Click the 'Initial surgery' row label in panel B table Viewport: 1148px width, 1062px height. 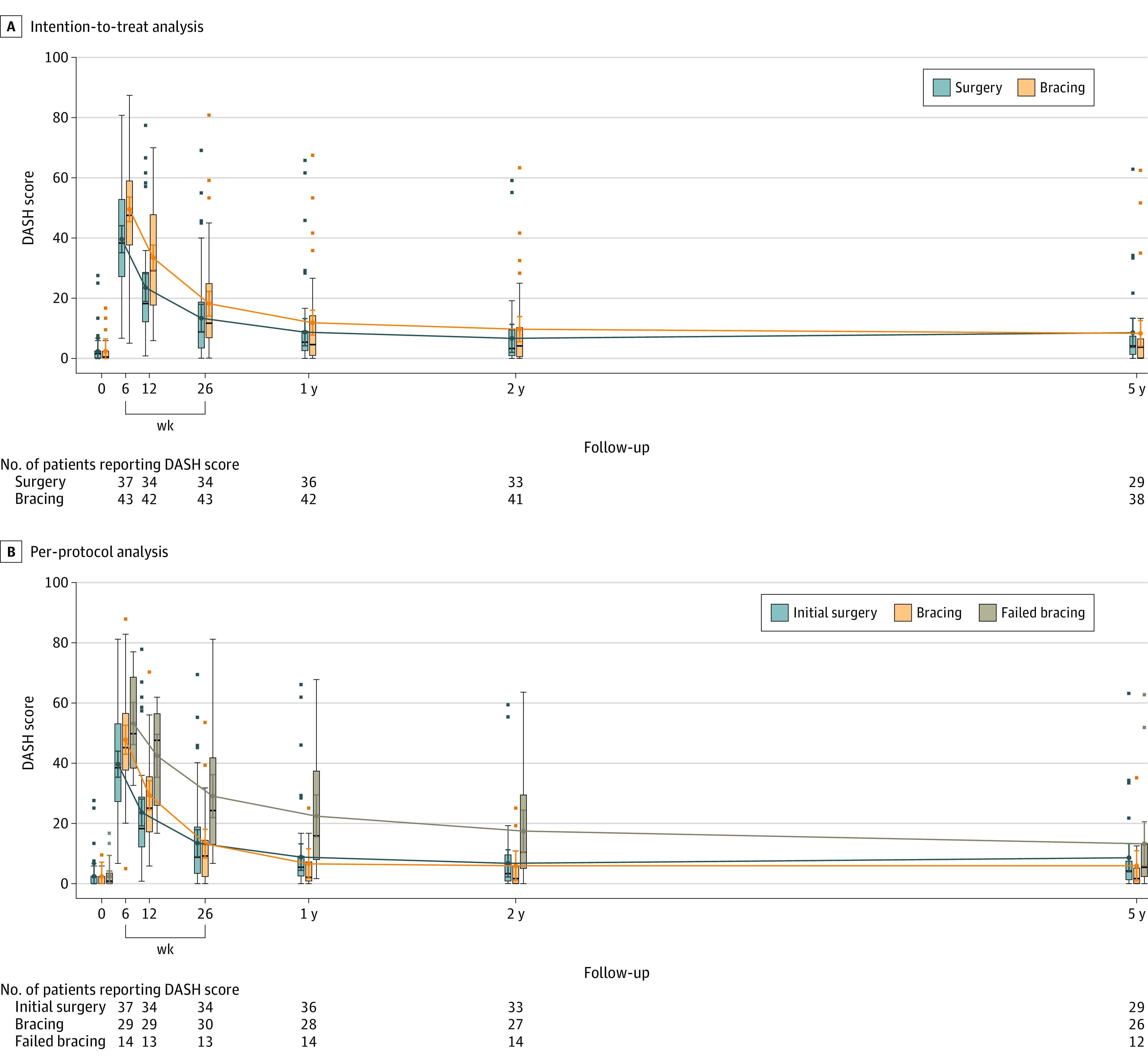point(60,1007)
